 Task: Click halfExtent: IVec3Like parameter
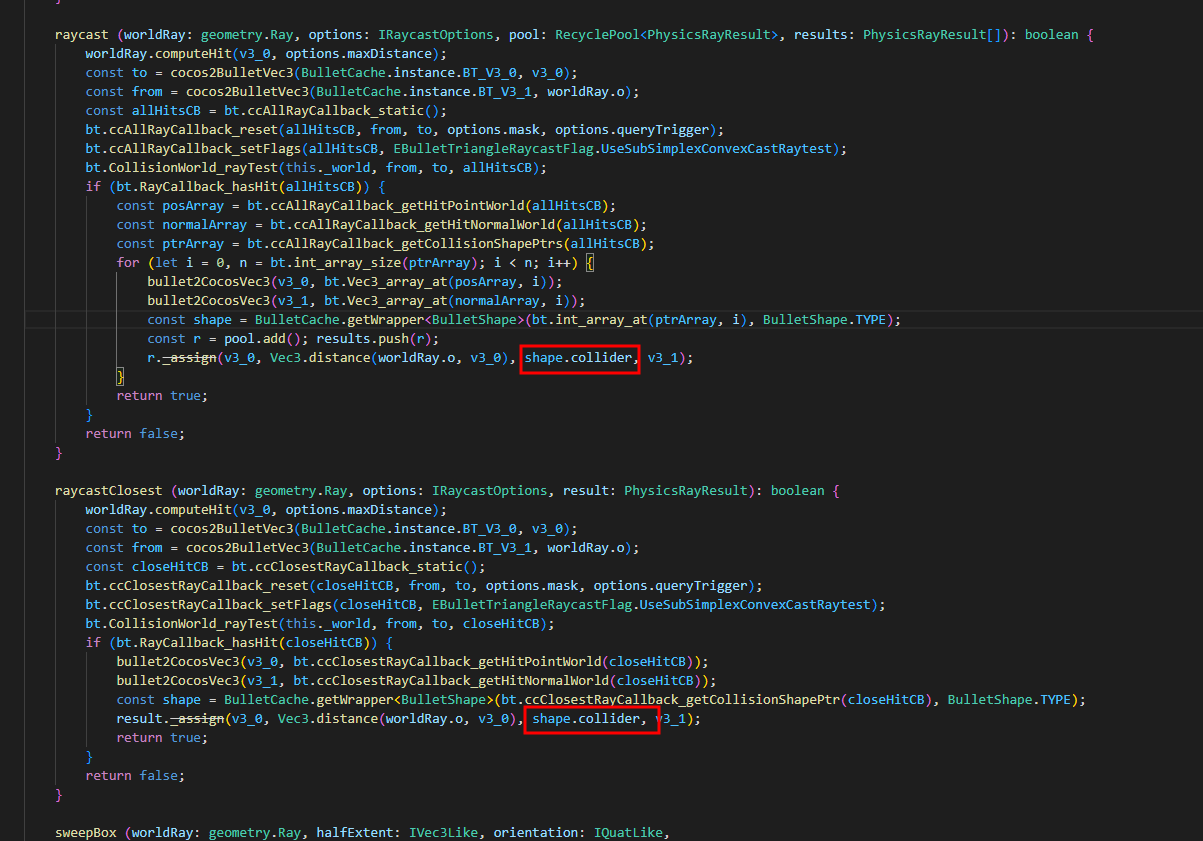coord(397,832)
